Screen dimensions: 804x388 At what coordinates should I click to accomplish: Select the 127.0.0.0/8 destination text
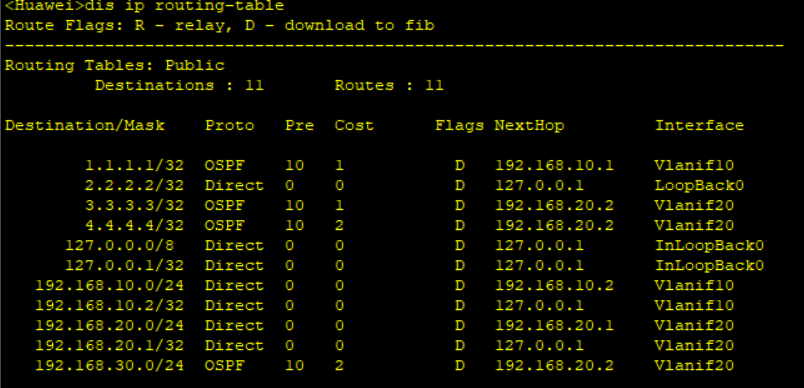pyautogui.click(x=119, y=246)
